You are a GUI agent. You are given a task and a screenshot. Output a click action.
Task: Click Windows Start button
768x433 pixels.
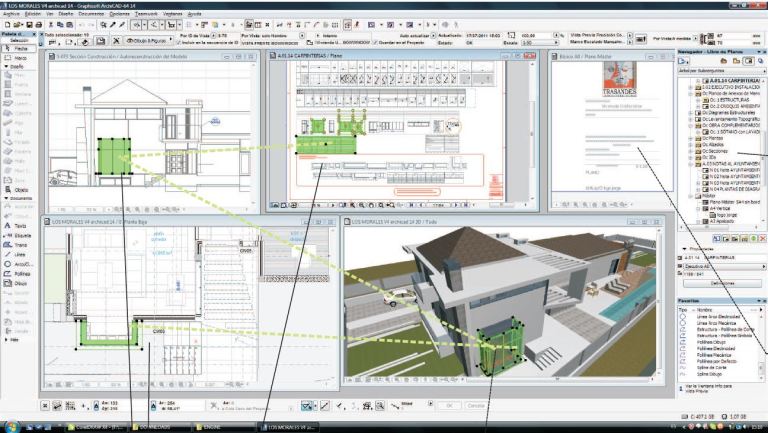pyautogui.click(x=11, y=427)
